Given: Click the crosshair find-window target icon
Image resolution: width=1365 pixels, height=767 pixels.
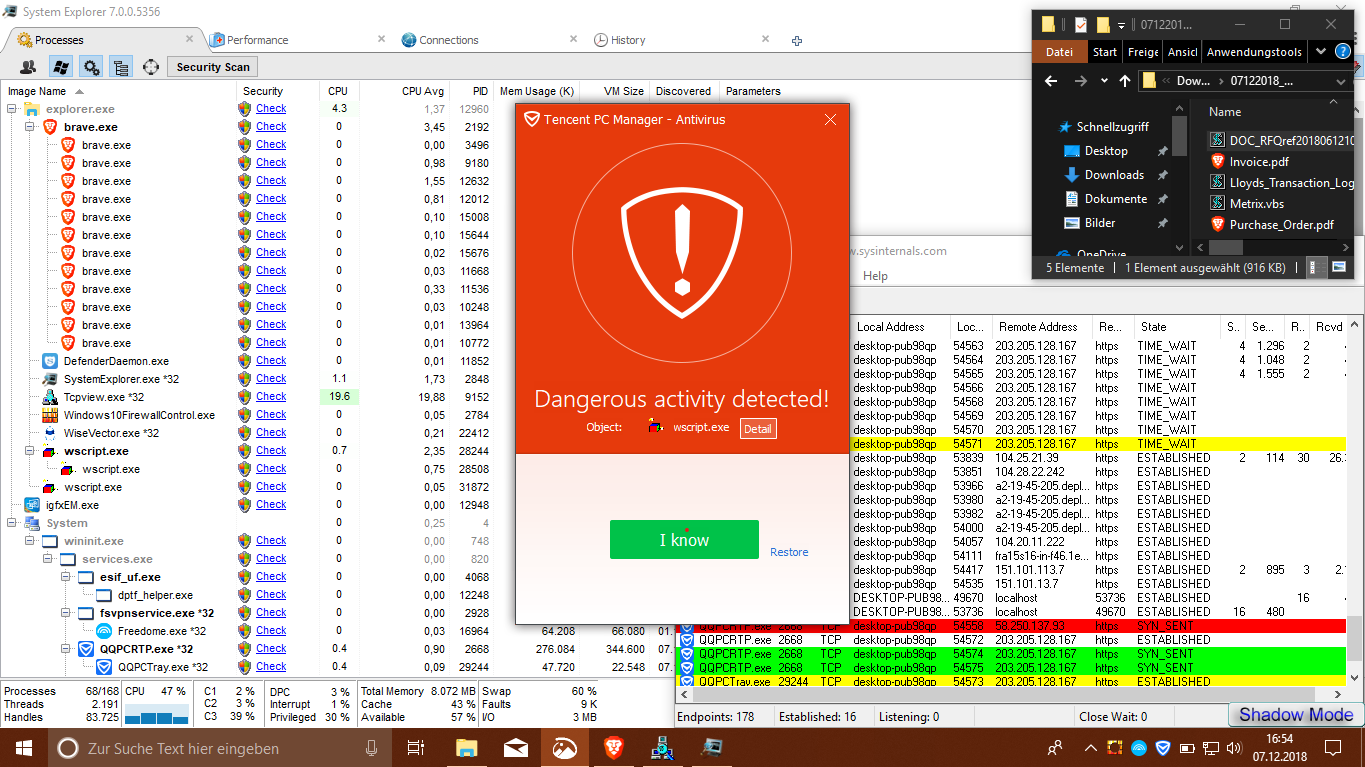Looking at the screenshot, I should (151, 67).
